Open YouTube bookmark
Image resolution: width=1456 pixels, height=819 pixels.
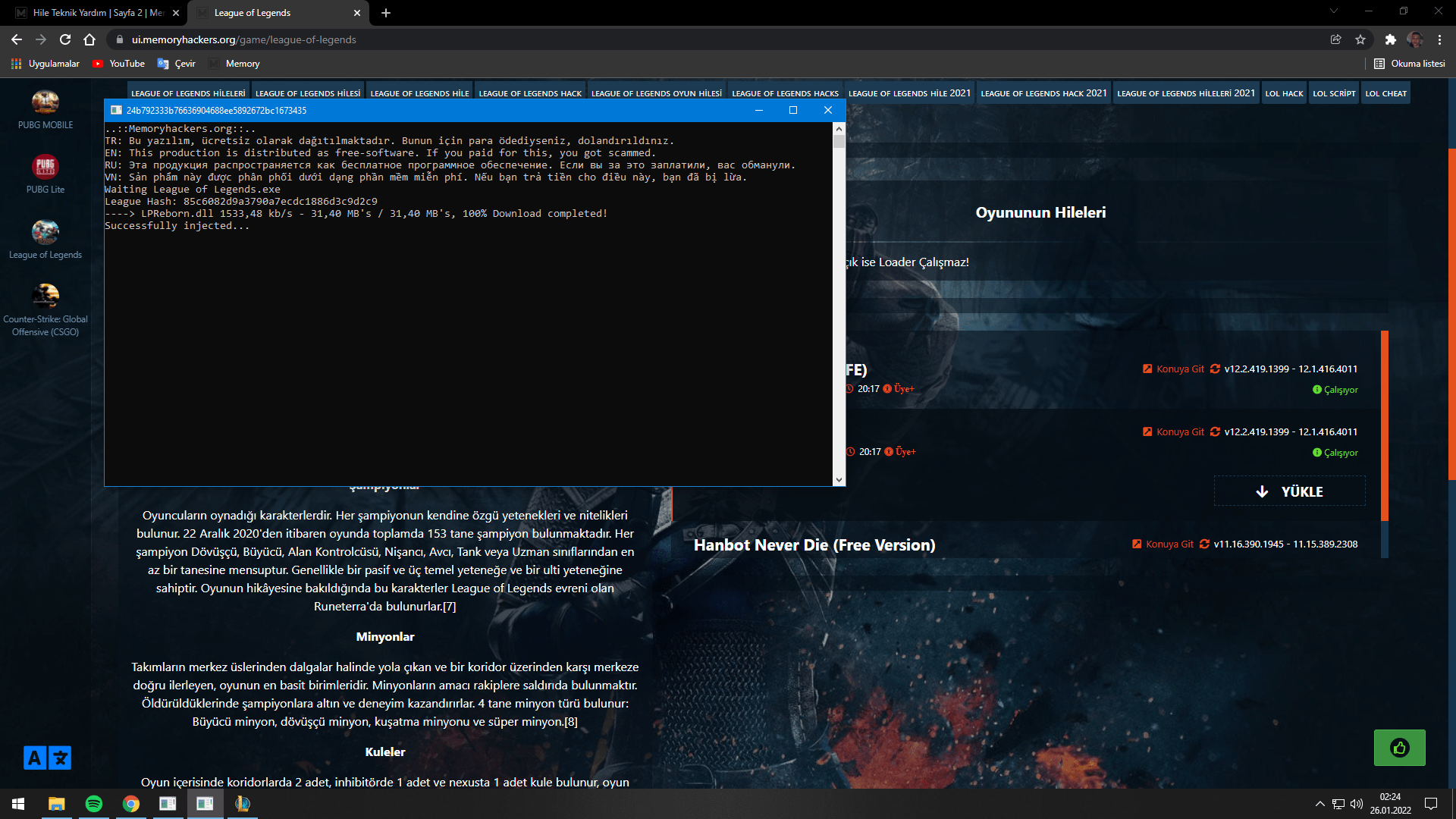tap(118, 64)
